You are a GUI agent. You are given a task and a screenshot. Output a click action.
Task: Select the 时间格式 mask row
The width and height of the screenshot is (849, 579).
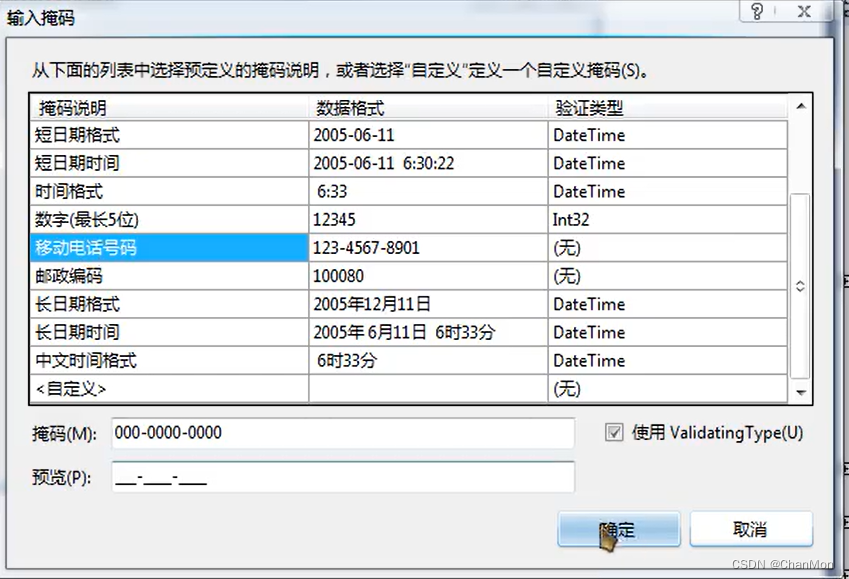150,191
